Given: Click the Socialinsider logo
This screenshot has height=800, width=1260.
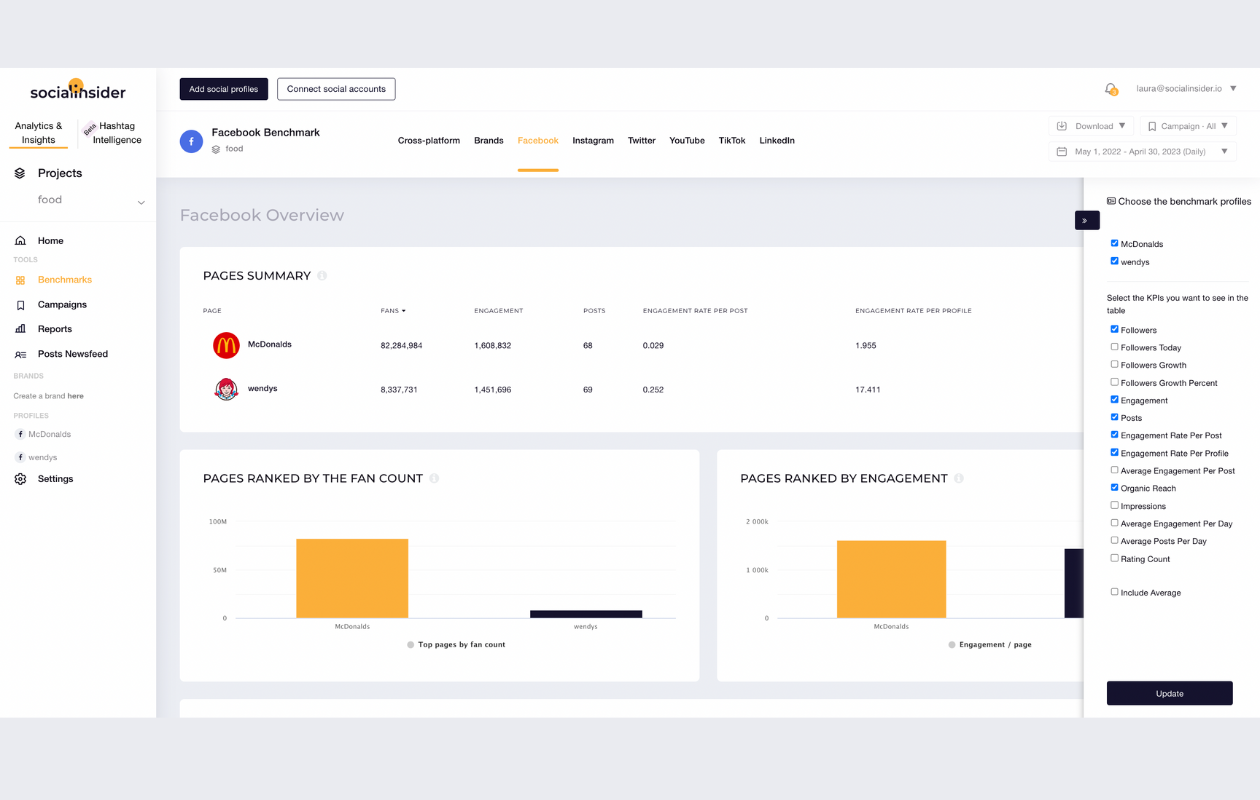Looking at the screenshot, I should (78, 91).
